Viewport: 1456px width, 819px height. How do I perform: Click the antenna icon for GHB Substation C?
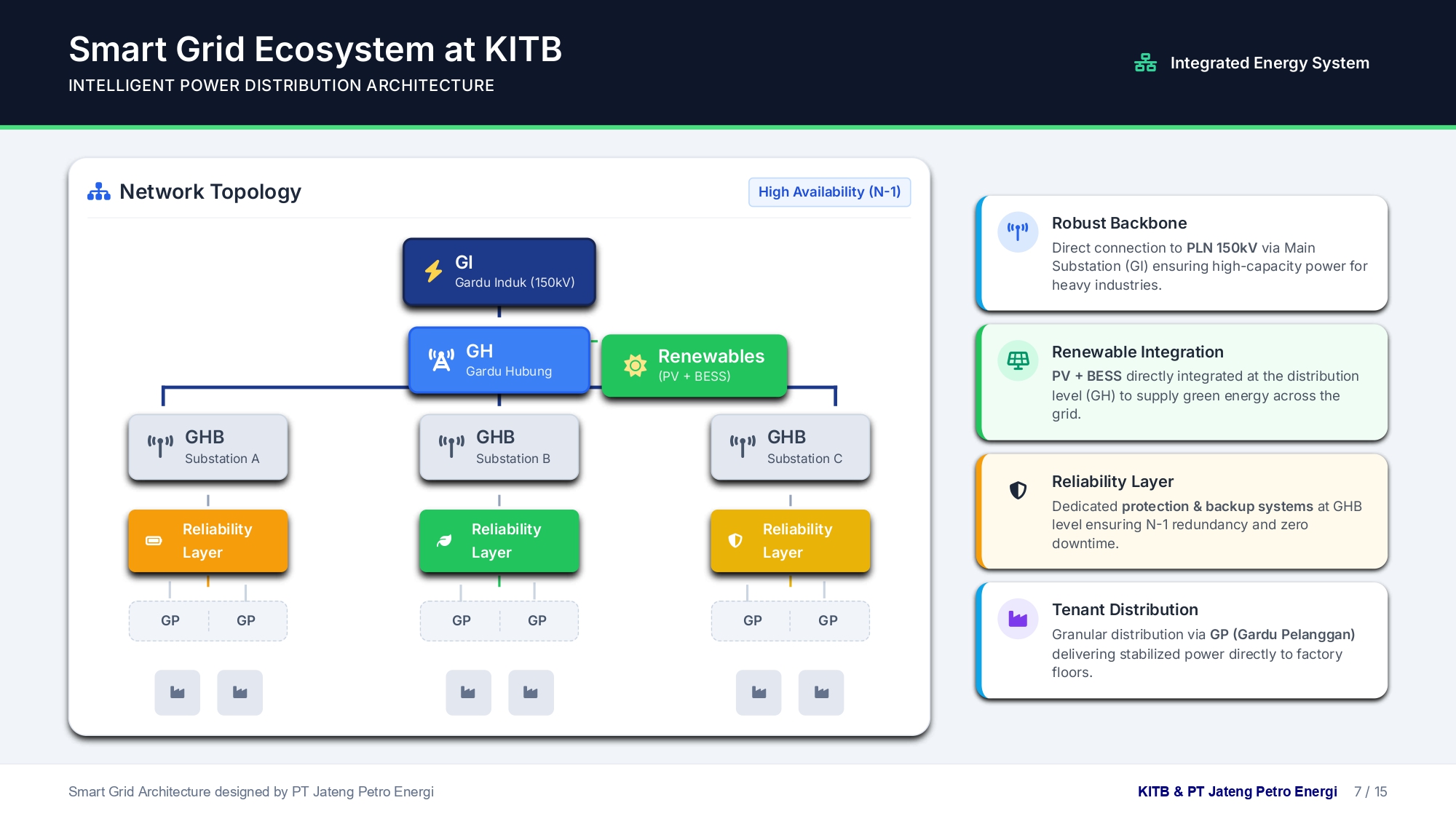743,446
